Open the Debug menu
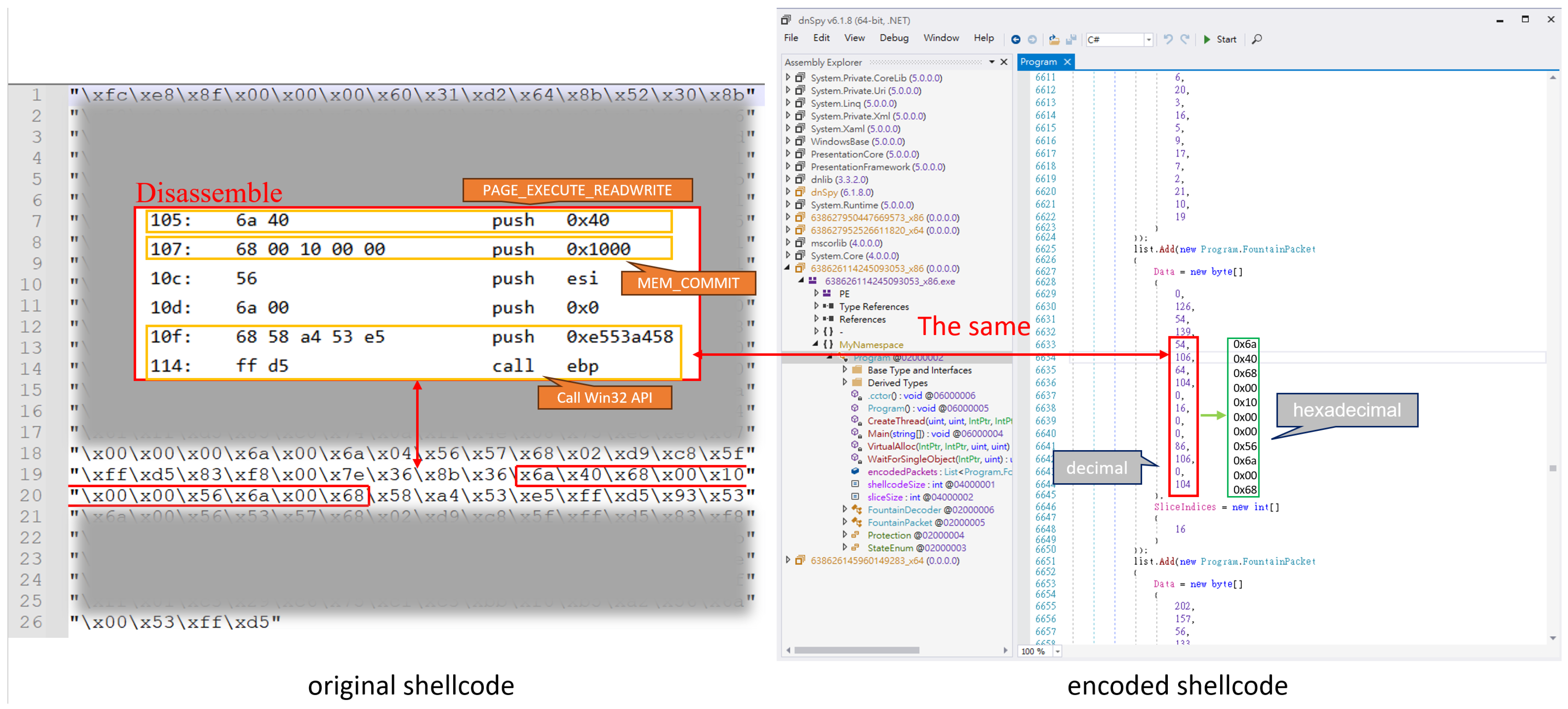Screen dimensions: 1568x709 click(x=894, y=38)
